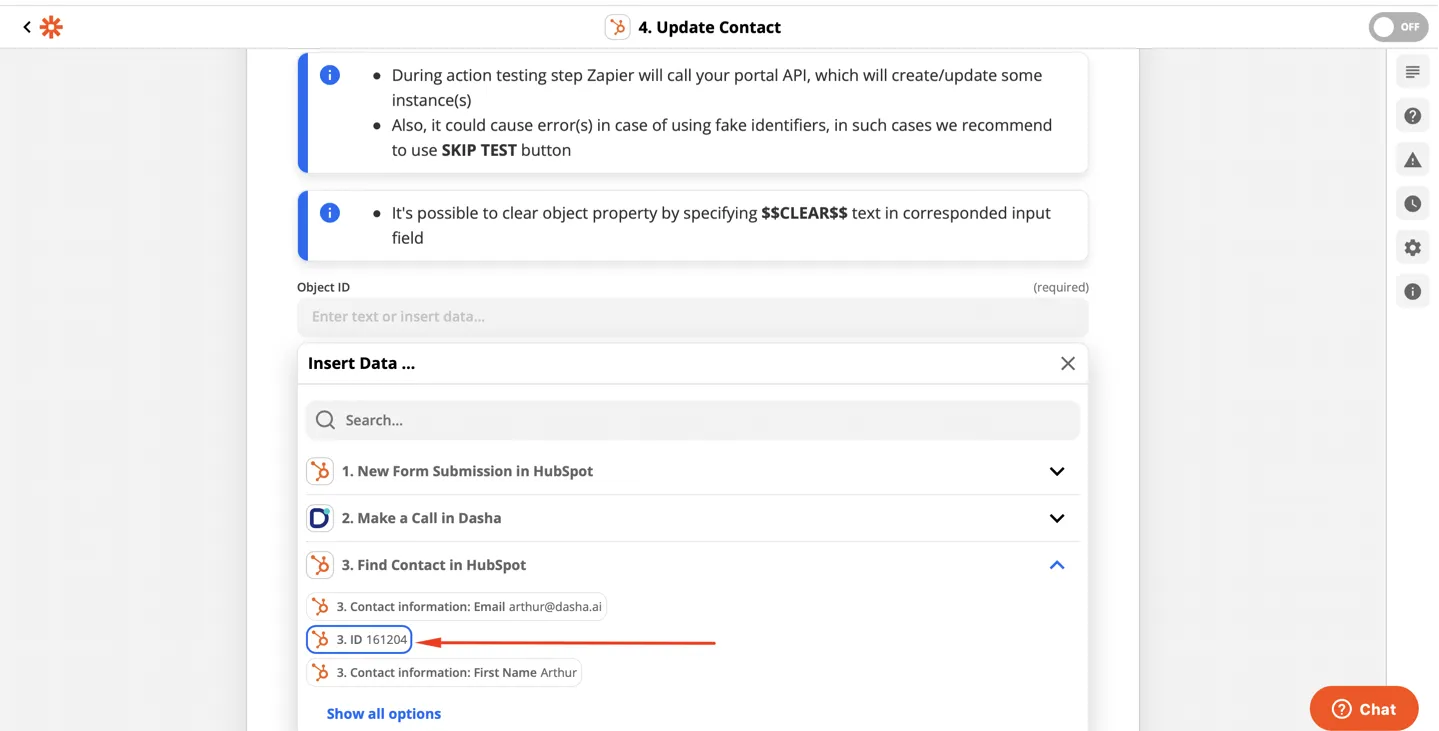1439x731 pixels.
Task: Select 3. Find Contact in HubSpot row
Action: pos(692,565)
